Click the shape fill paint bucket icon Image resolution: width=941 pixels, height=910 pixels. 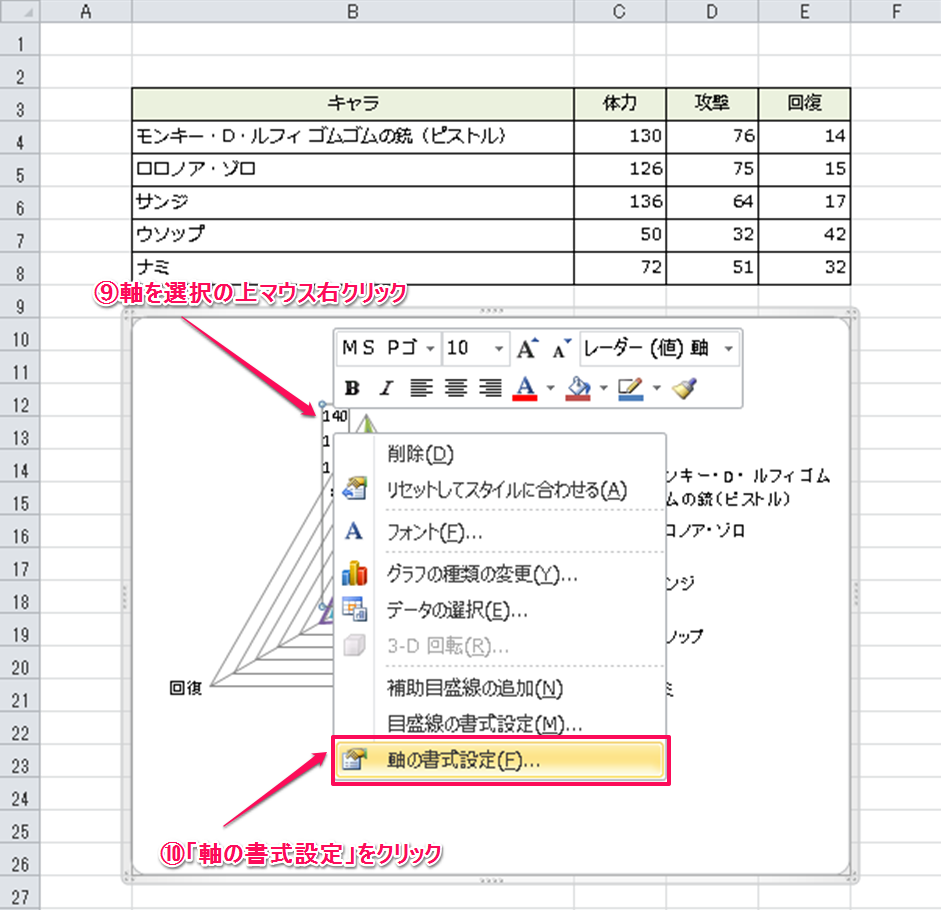pos(577,388)
